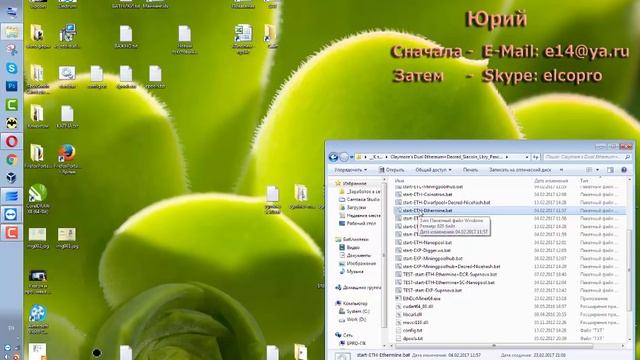Open the red Camtasia recorder taskbar icon
The width and height of the screenshot is (640, 360).
point(11,233)
